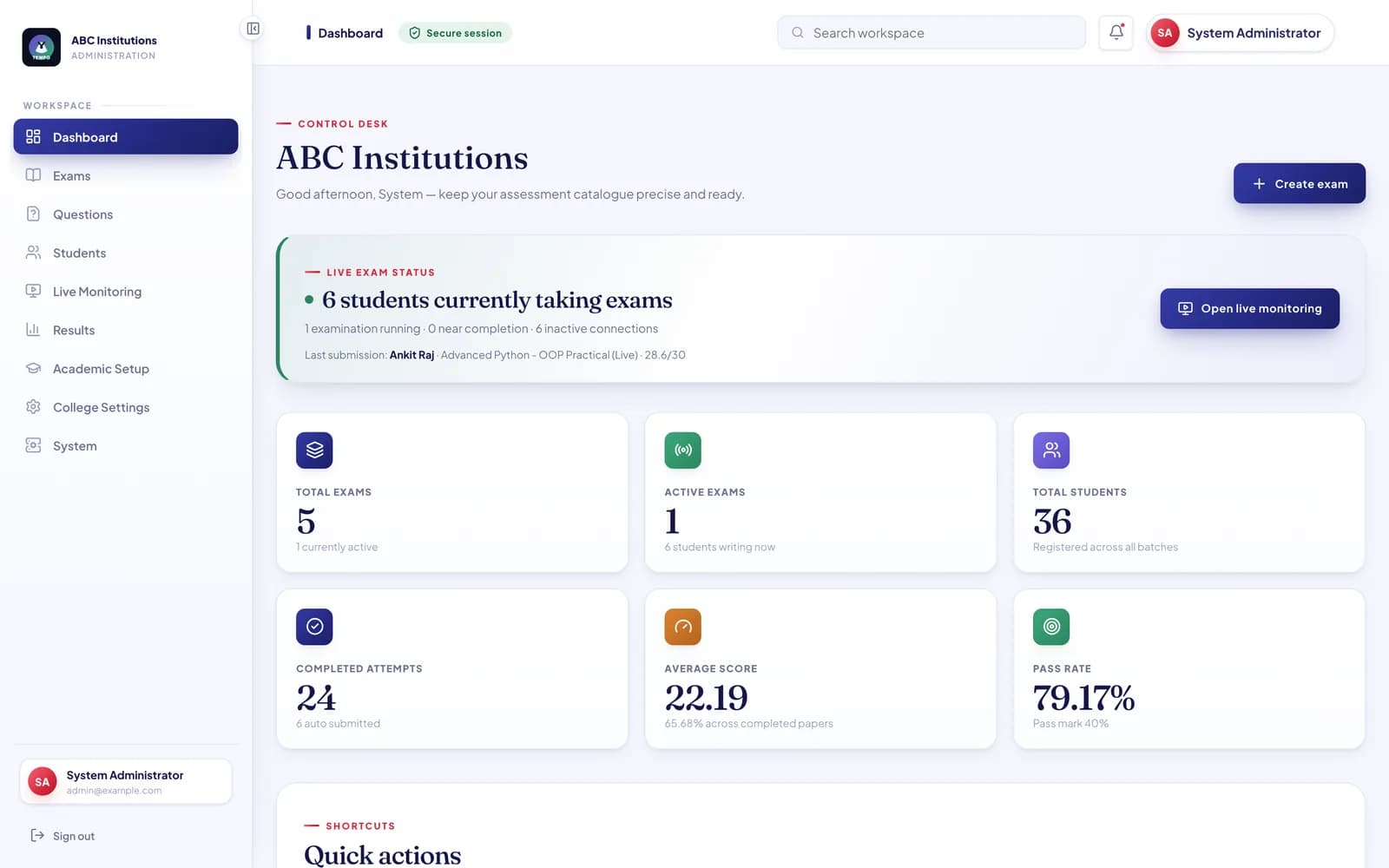Click the Secure session shield badge
This screenshot has height=868, width=1389.
click(x=455, y=33)
